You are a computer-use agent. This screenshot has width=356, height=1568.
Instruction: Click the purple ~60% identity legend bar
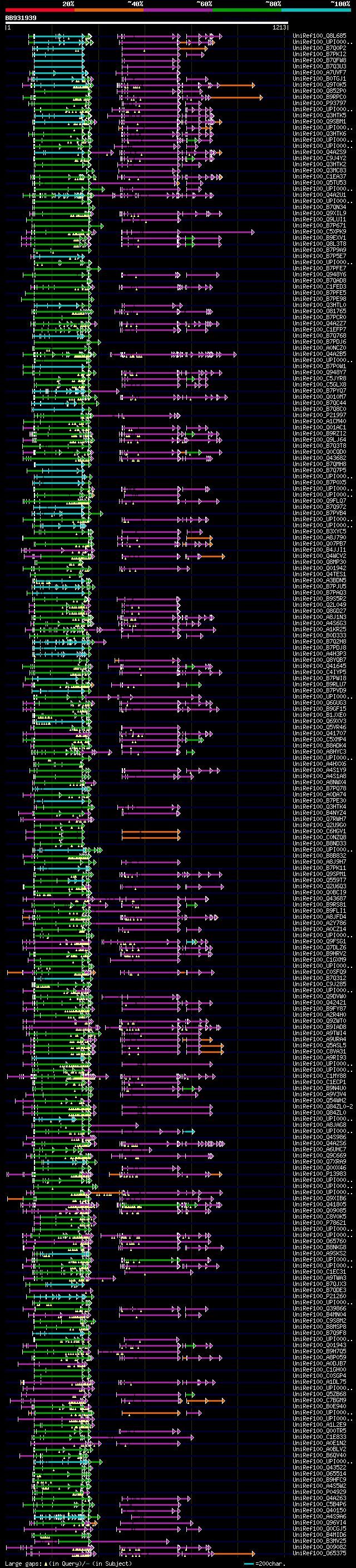tap(179, 10)
